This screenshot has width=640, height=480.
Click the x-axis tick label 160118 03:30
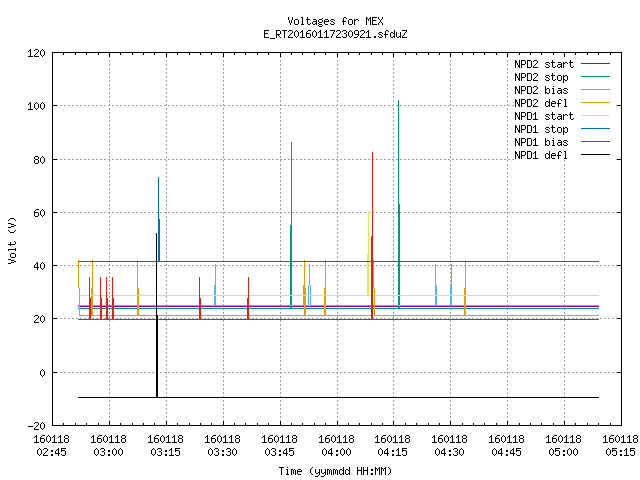pyautogui.click(x=222, y=446)
